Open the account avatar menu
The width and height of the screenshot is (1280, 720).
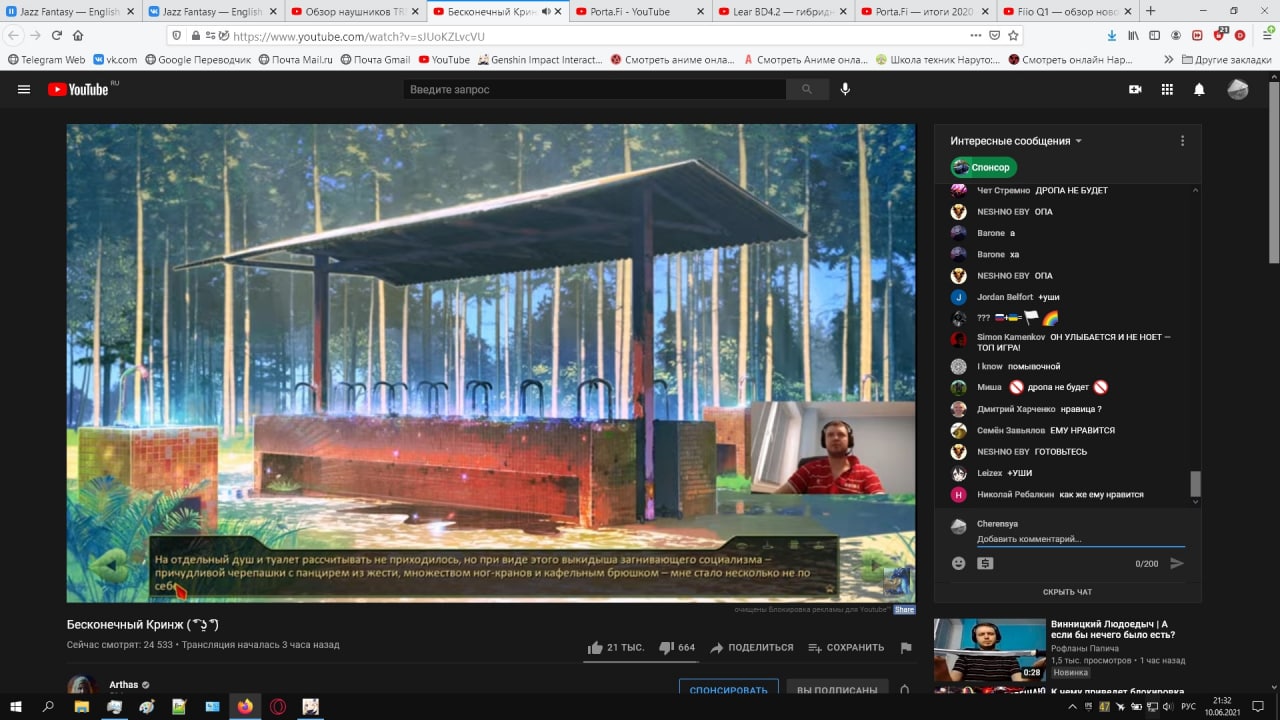pos(1238,89)
